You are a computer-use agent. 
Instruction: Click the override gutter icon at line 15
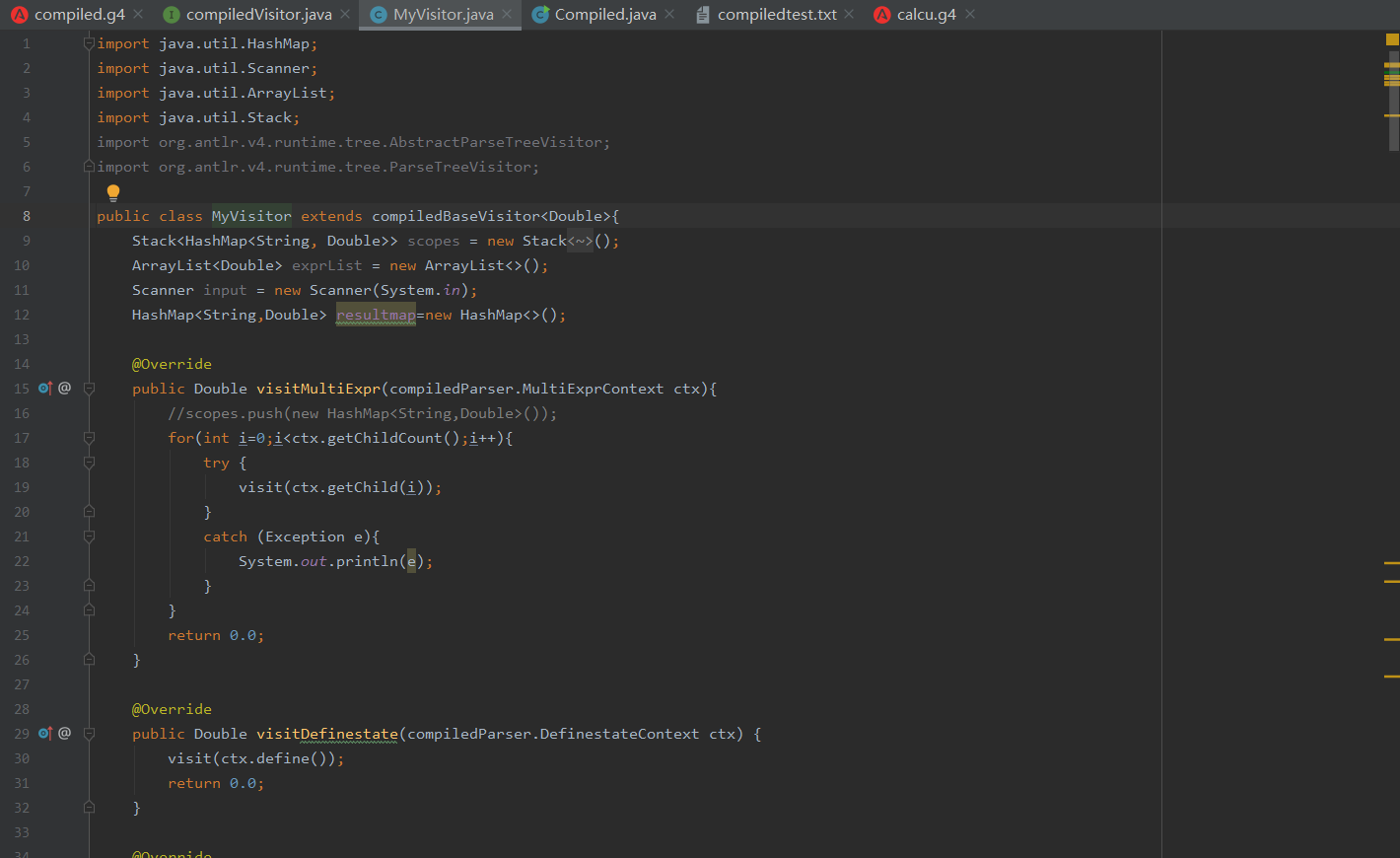[45, 388]
